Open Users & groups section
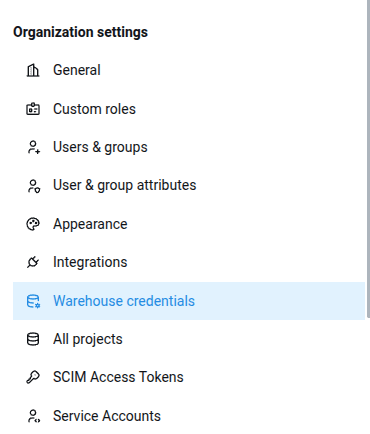 click(189, 147)
